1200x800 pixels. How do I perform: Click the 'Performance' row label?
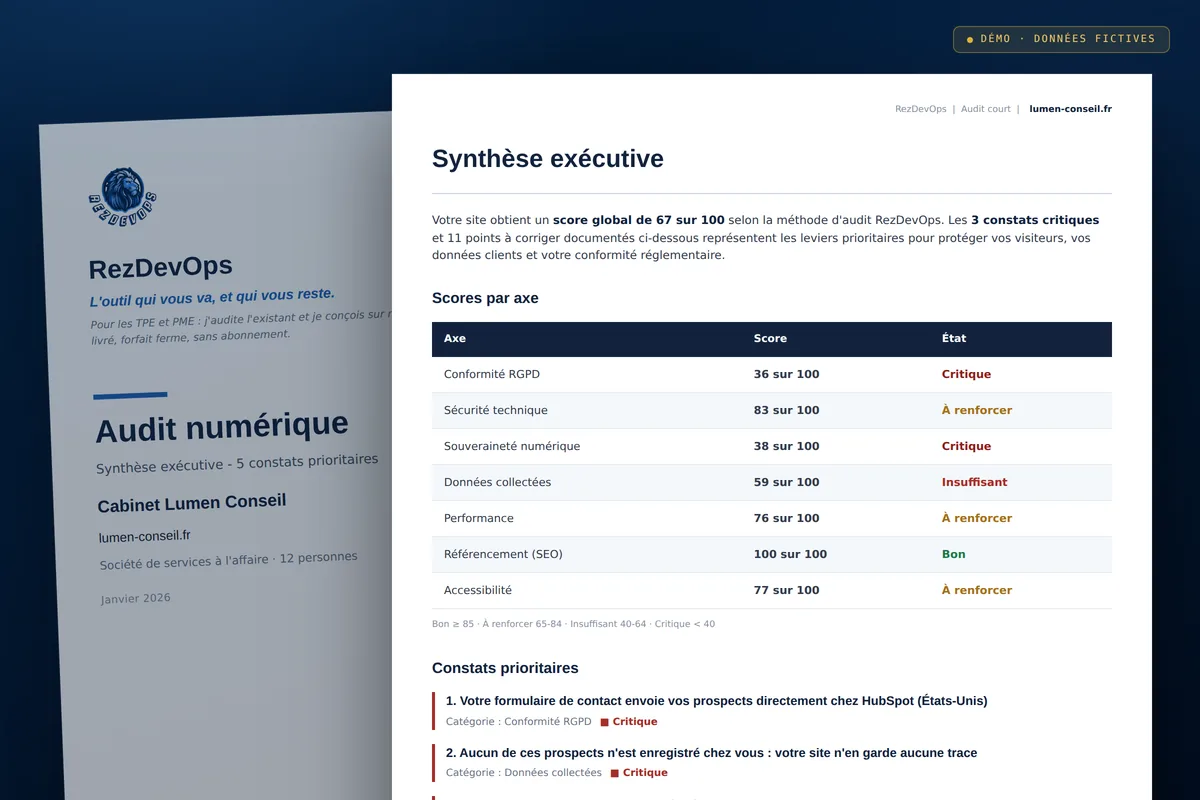pyautogui.click(x=479, y=518)
